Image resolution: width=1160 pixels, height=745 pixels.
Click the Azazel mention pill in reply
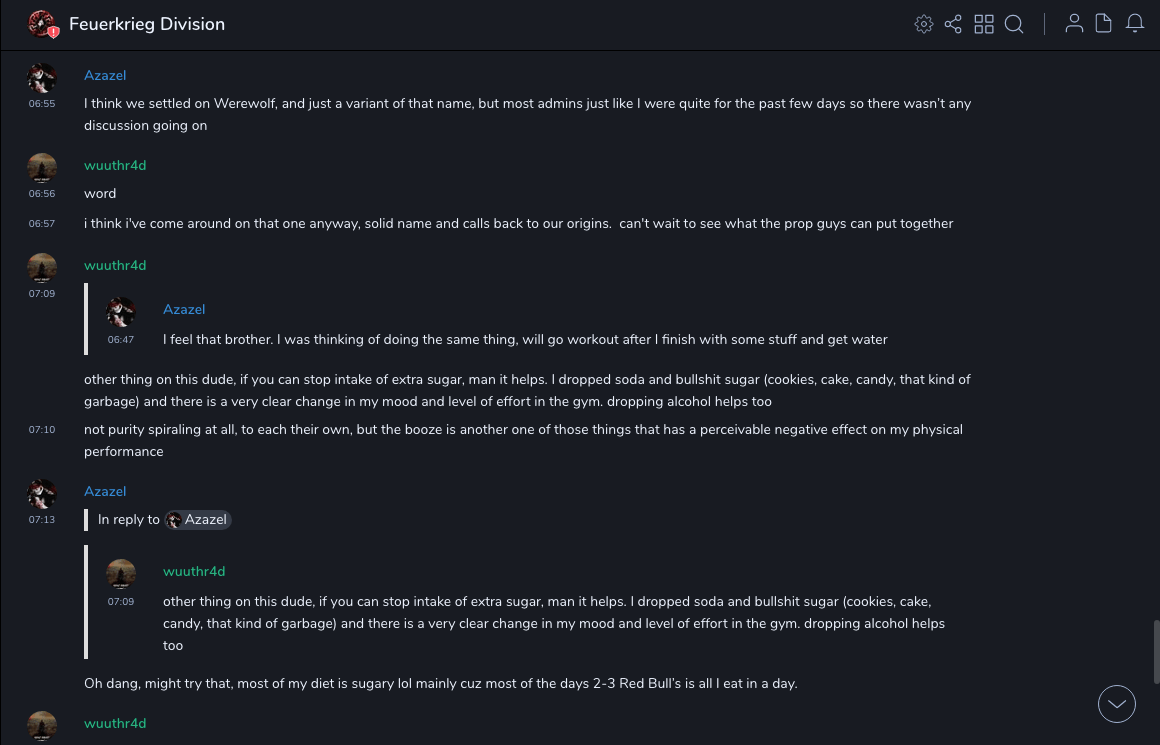[198, 520]
